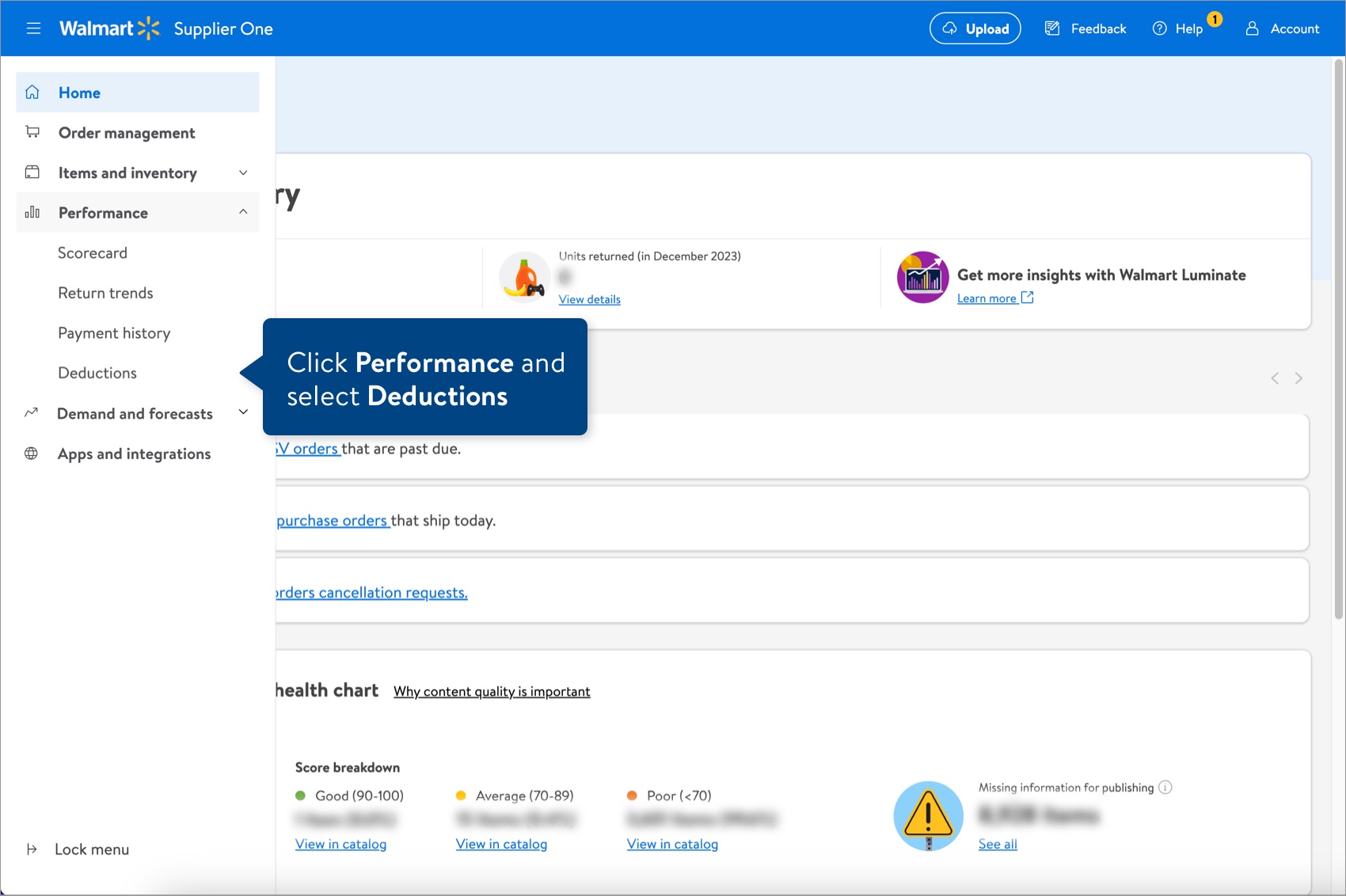Open View details for units returned
The width and height of the screenshot is (1346, 896).
tap(589, 299)
